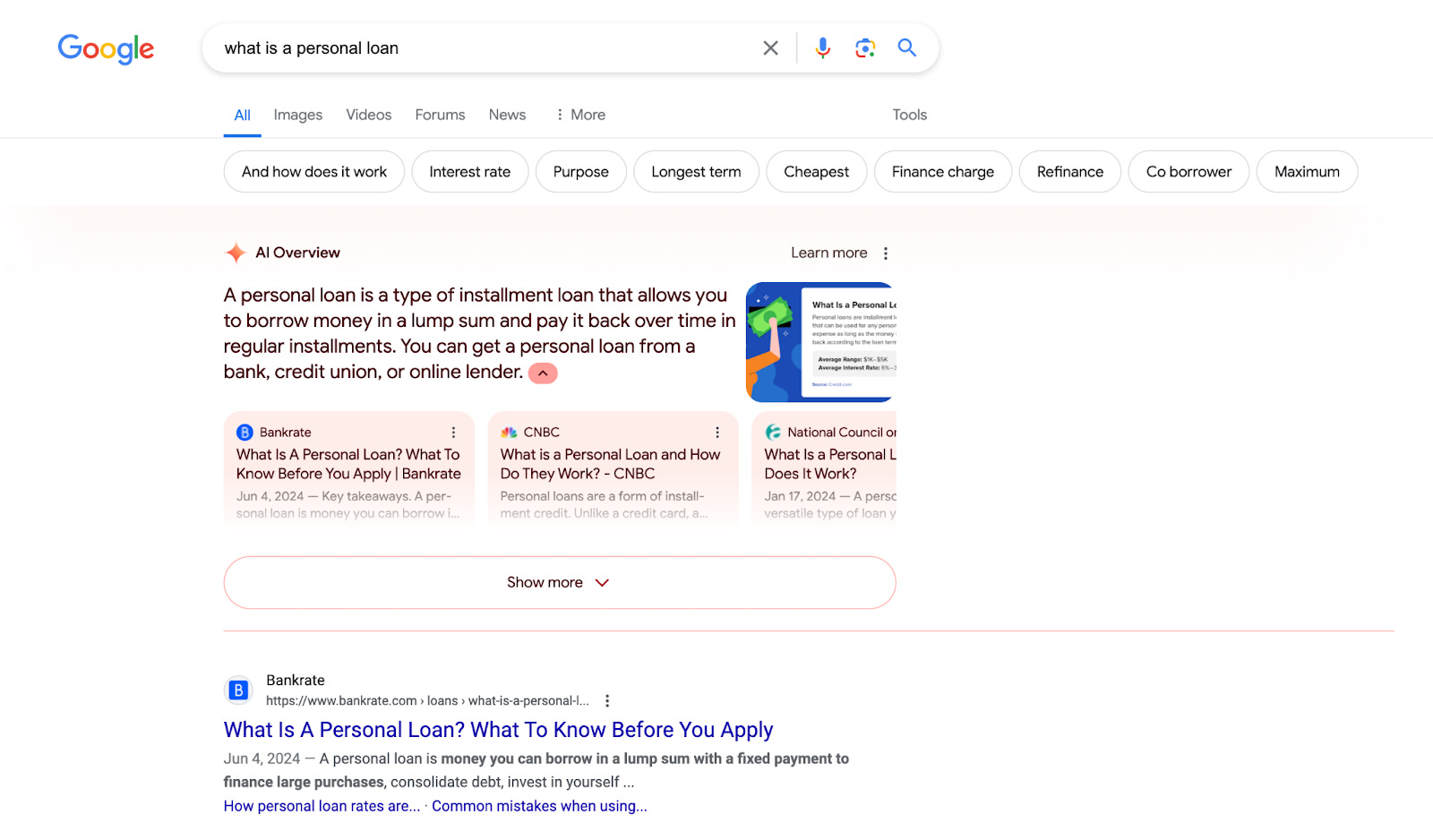Select the 'And how does it work' chip

coord(314,172)
